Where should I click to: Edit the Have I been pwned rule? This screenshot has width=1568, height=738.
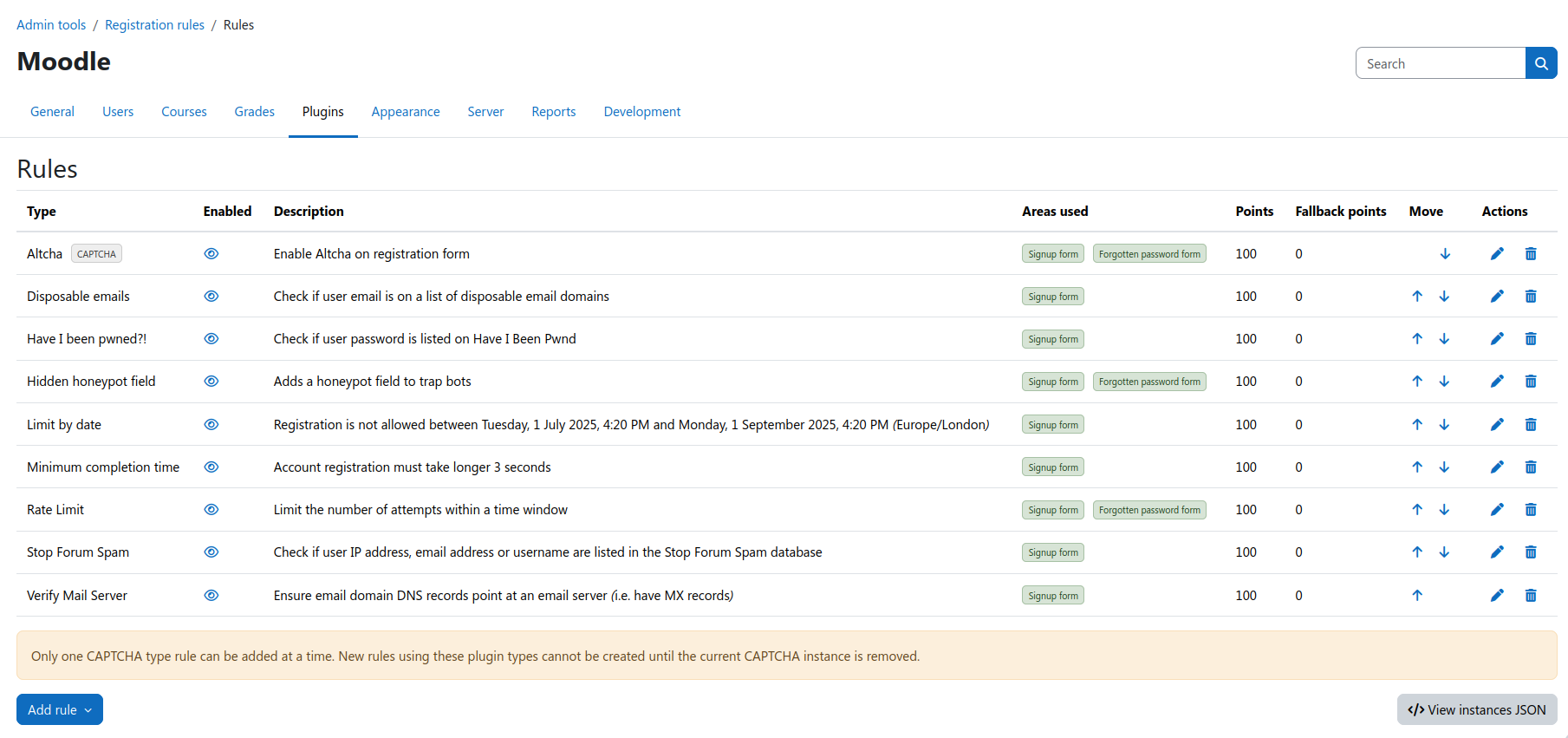coord(1497,339)
